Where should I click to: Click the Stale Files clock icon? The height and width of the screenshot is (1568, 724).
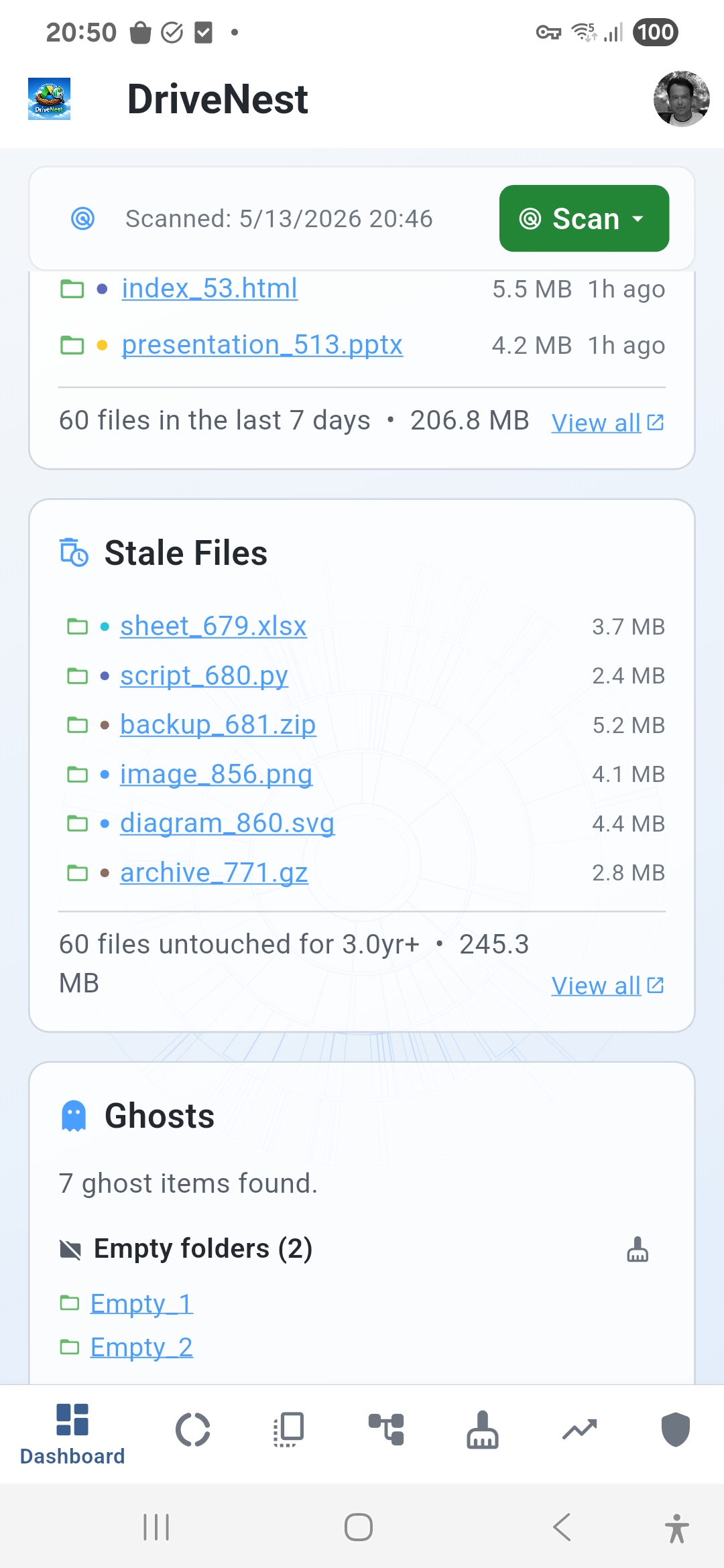(74, 553)
